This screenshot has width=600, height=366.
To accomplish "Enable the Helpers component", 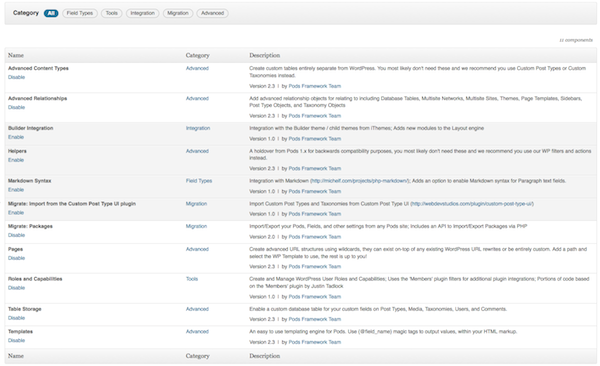I will [x=16, y=160].
